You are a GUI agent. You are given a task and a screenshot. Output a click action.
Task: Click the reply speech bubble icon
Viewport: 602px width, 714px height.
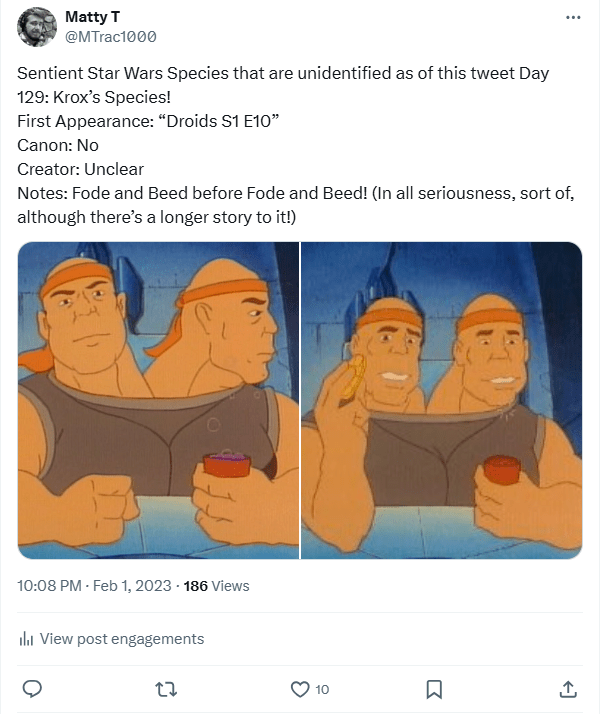coord(32,689)
